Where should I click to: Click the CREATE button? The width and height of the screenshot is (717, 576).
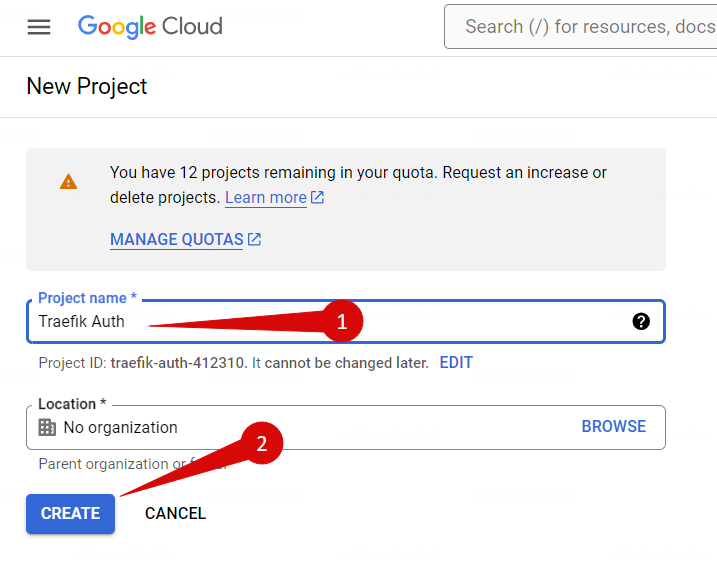(70, 513)
